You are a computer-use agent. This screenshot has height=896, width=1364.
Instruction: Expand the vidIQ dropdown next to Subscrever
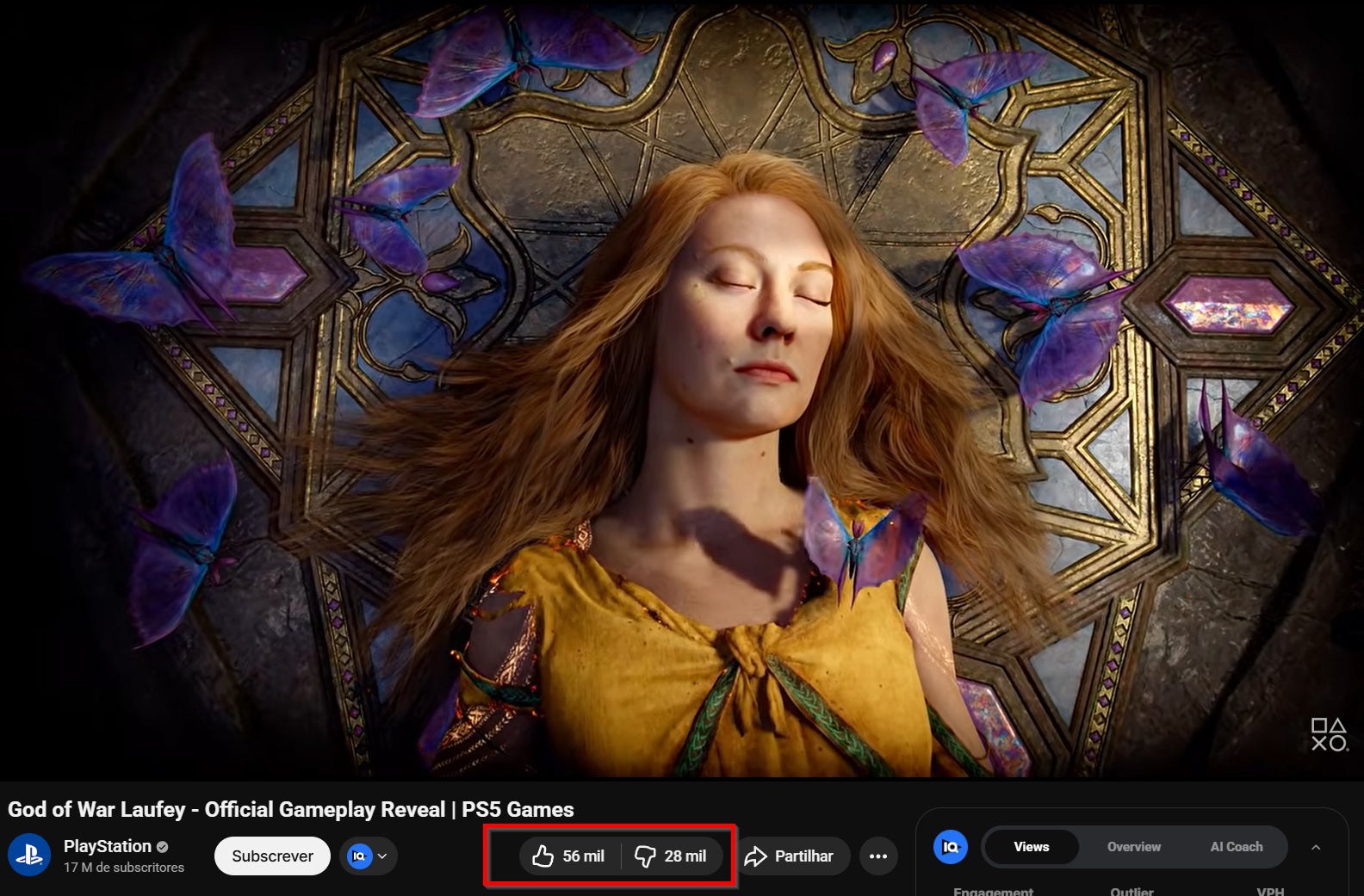pos(369,856)
